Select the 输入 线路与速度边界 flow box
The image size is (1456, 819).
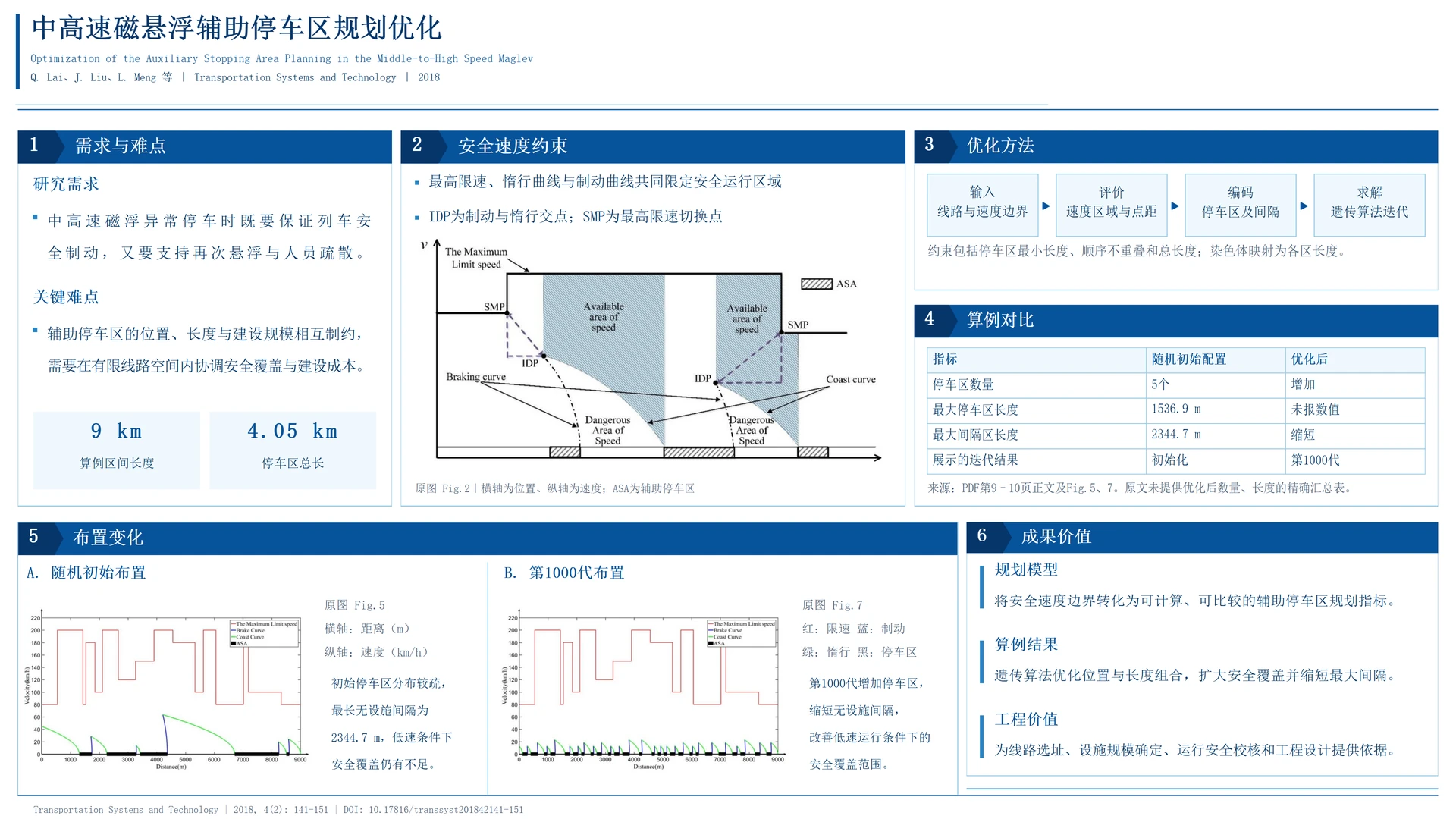982,205
